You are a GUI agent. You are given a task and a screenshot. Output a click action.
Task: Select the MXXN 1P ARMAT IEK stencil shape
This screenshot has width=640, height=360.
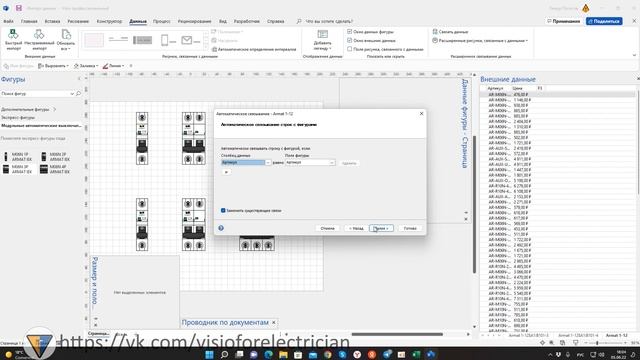coord(19,157)
